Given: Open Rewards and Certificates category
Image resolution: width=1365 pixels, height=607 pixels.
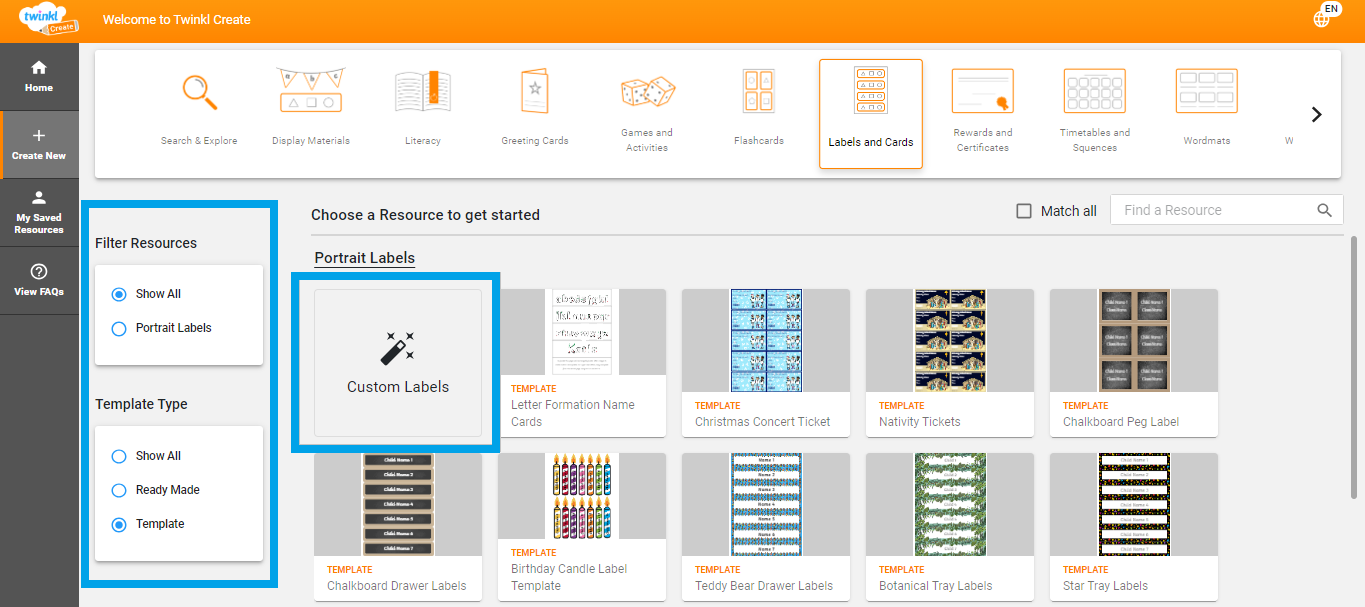Looking at the screenshot, I should pyautogui.click(x=982, y=93).
